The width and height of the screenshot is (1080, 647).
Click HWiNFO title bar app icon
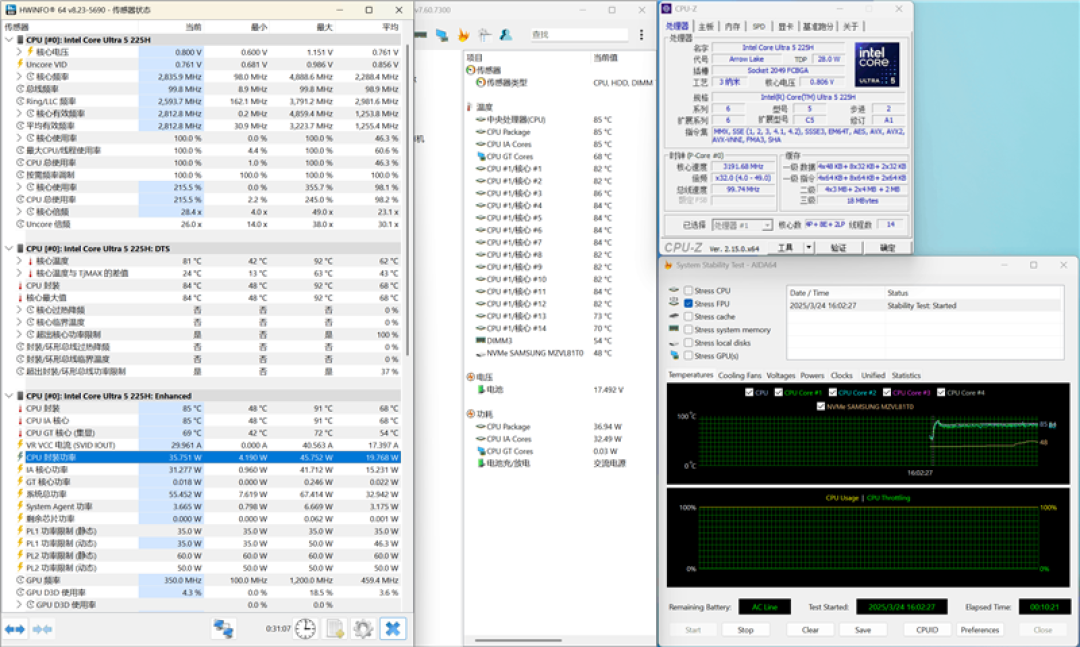point(10,10)
